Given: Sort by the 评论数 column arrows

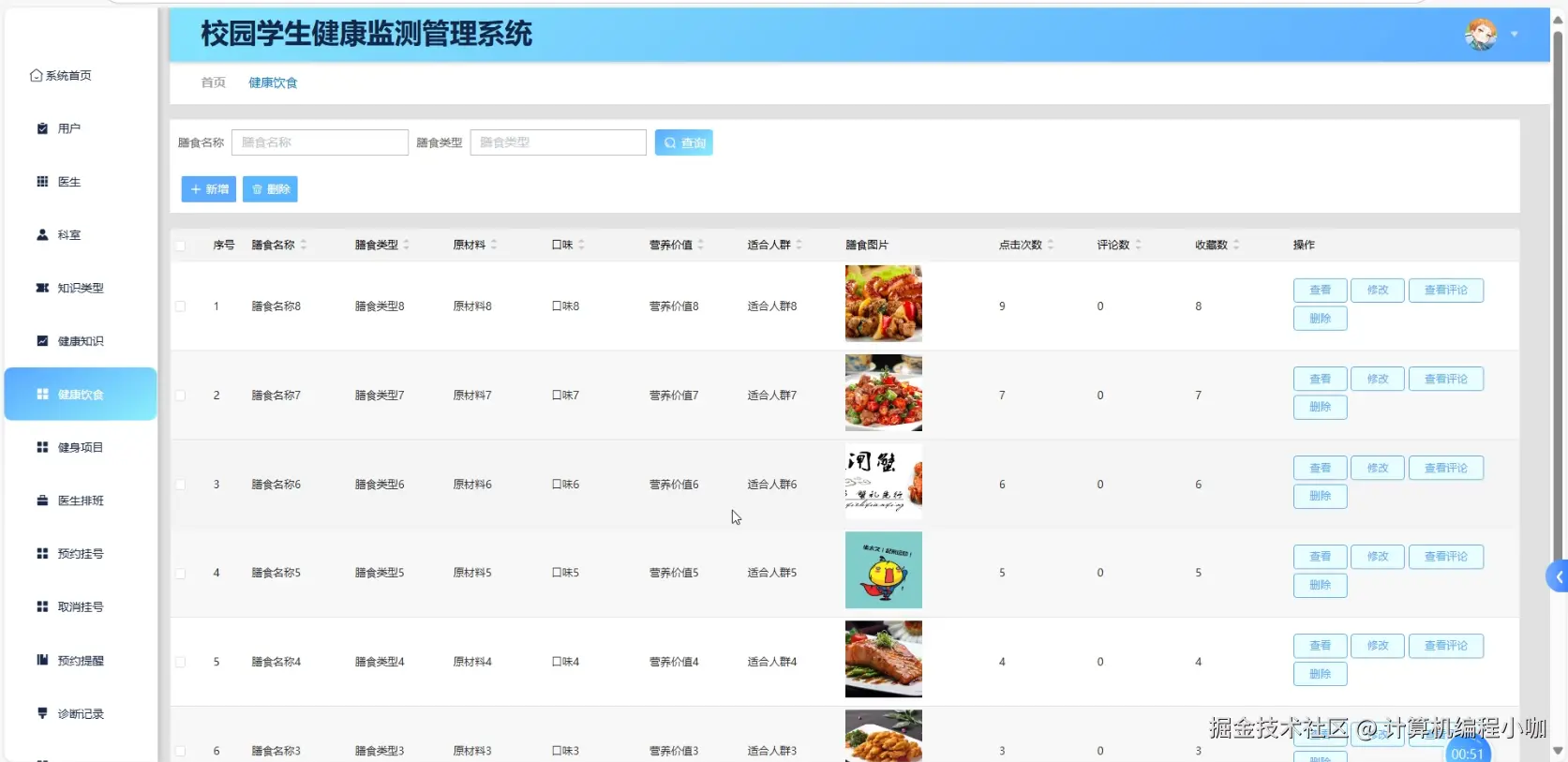Looking at the screenshot, I should 1138,245.
